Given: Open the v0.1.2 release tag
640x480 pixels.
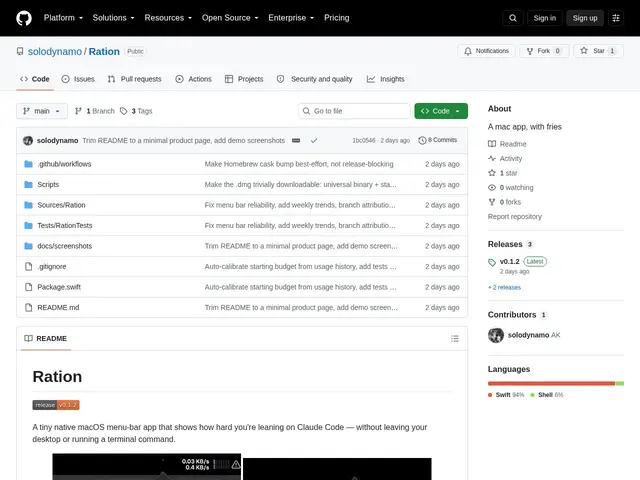Looking at the screenshot, I should click(x=509, y=261).
